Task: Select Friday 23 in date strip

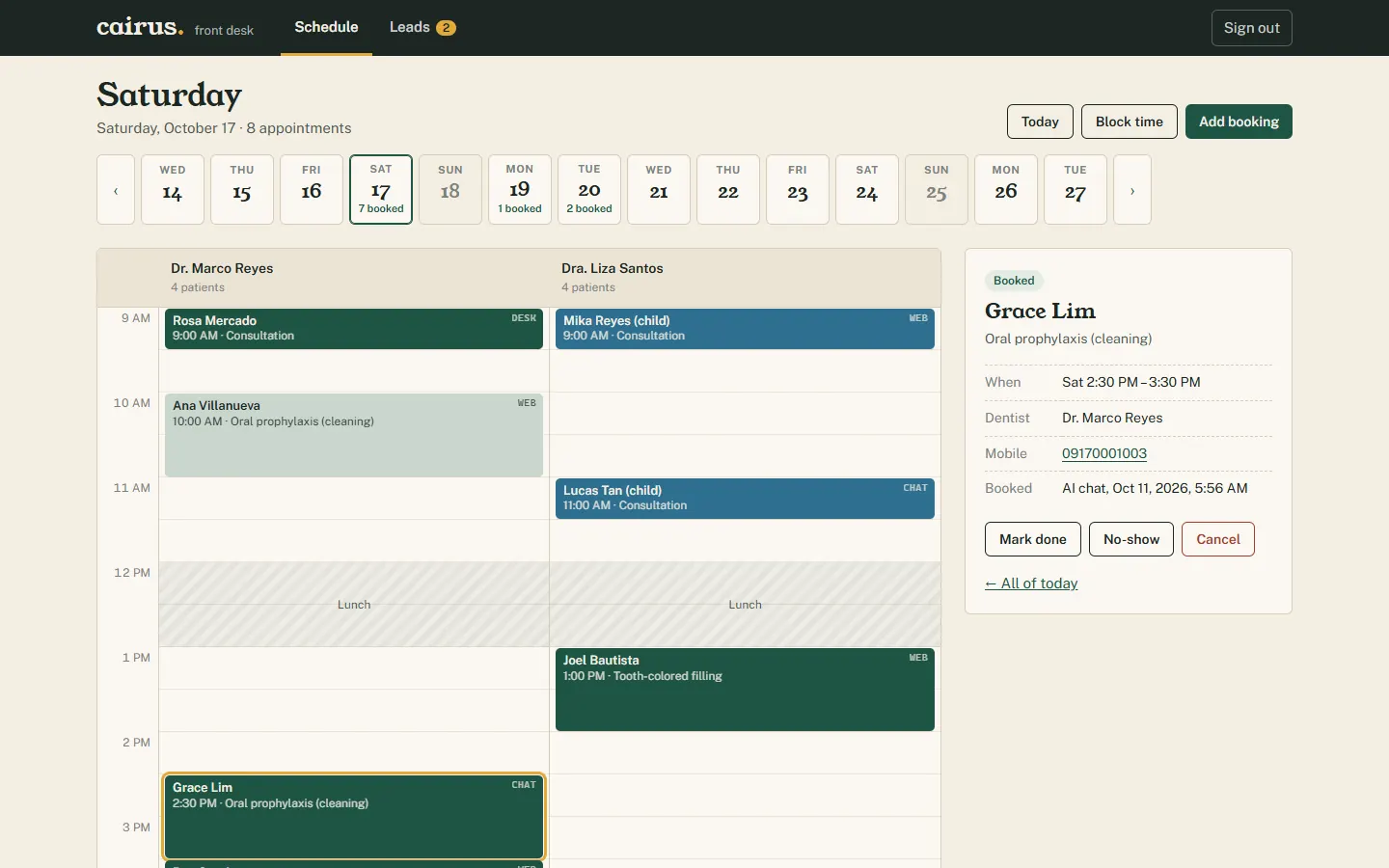Action: click(x=798, y=190)
